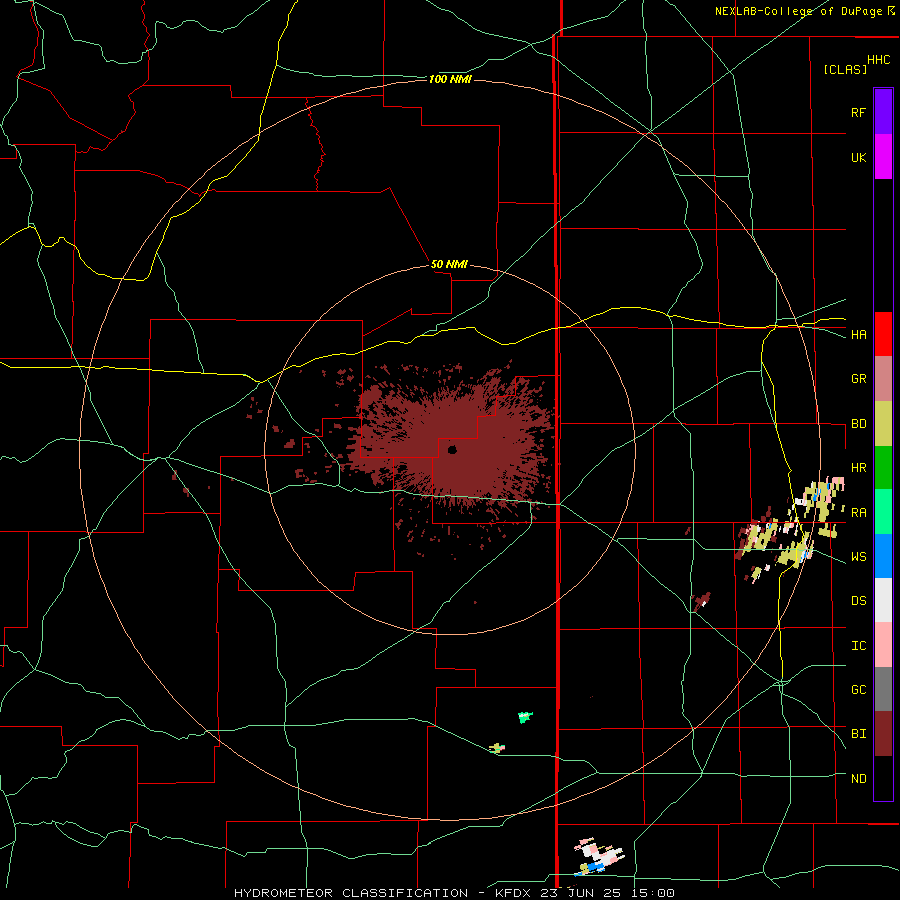
Task: Click the BD legend label
Action: click(858, 424)
